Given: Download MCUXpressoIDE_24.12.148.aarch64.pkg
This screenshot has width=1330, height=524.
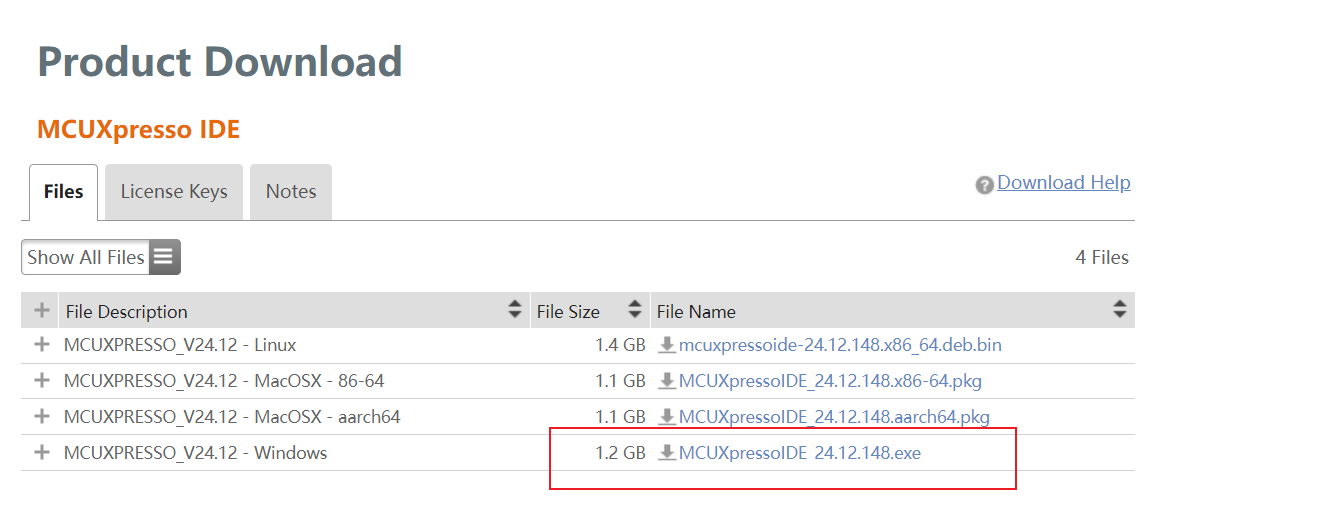Looking at the screenshot, I should pyautogui.click(x=834, y=417).
